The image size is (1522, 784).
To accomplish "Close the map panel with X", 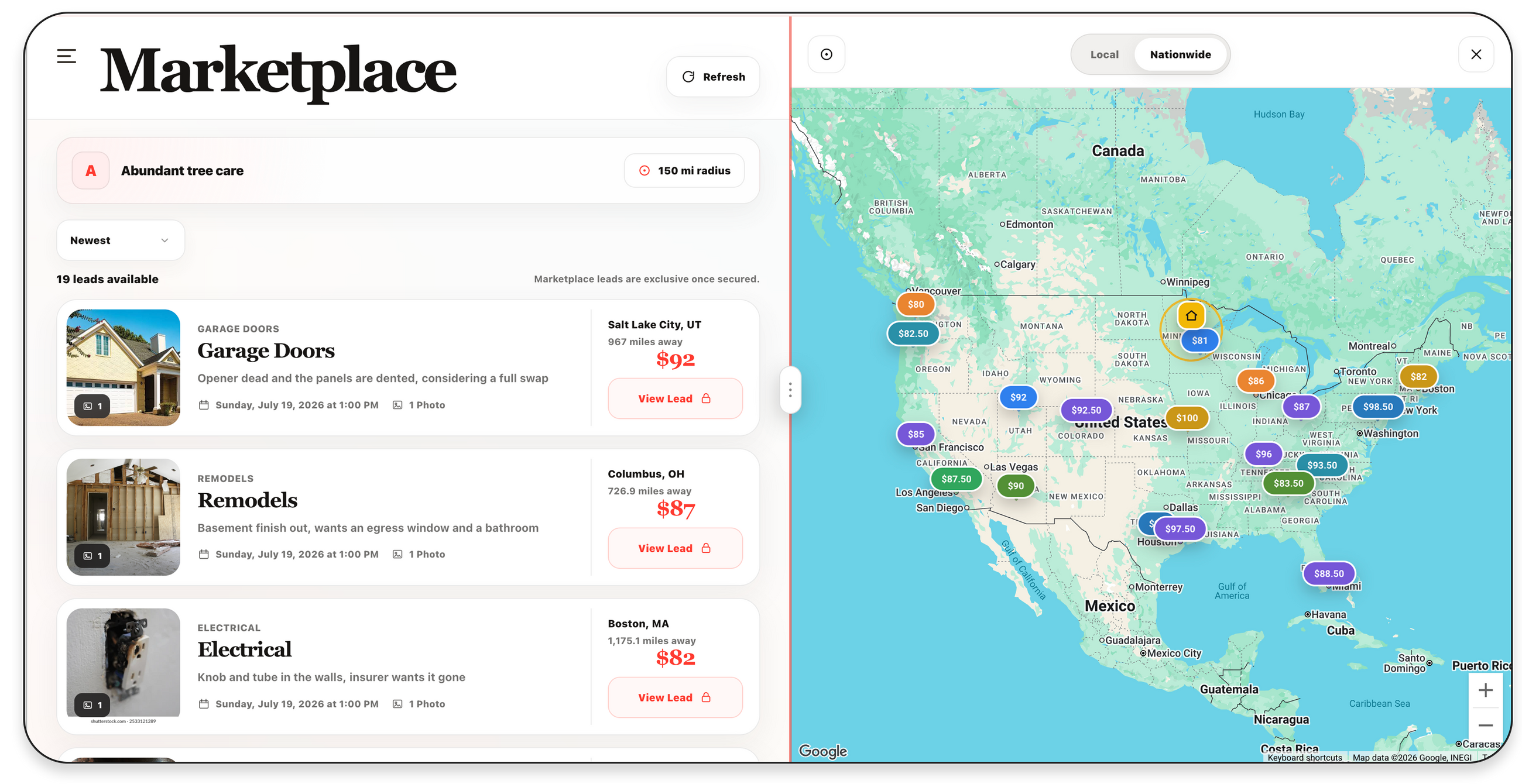I will point(1475,54).
